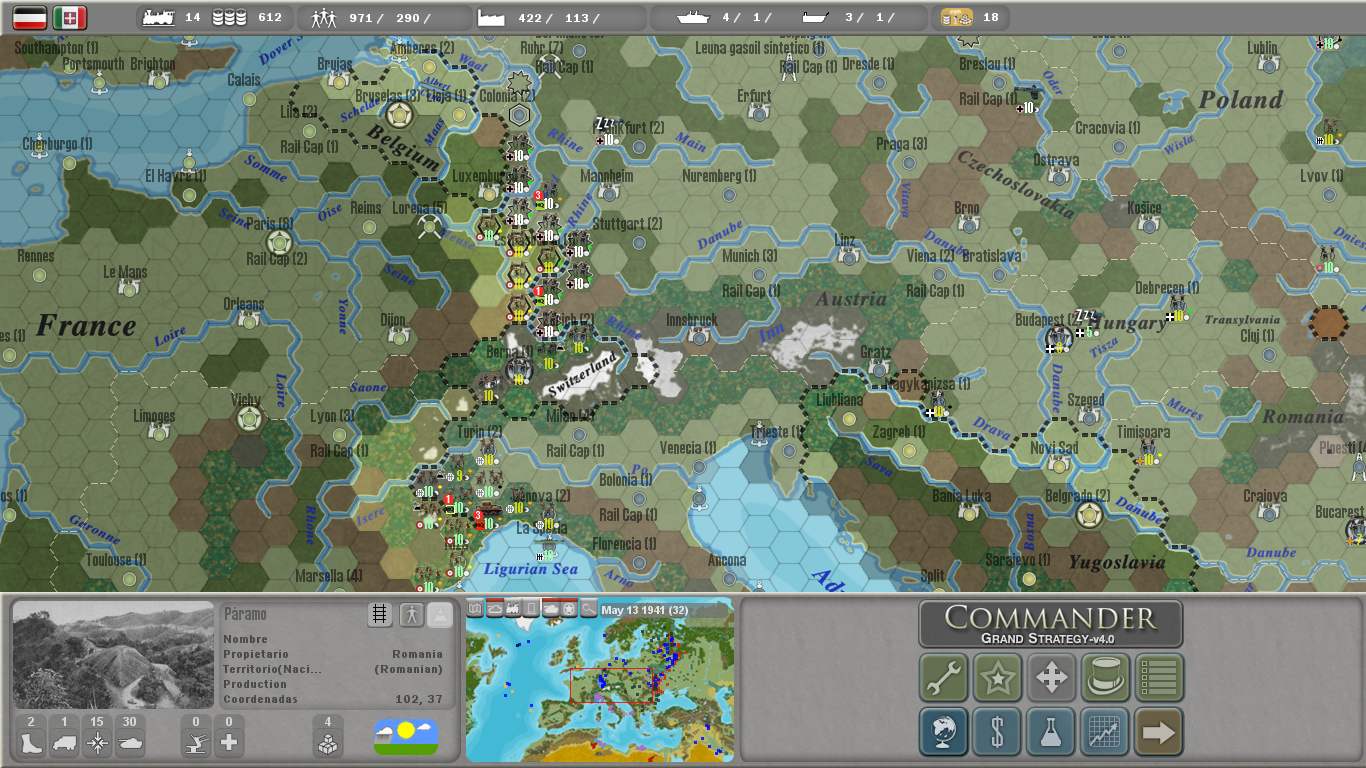Toggle minimap book map mode
The height and width of the screenshot is (768, 1366).
pyautogui.click(x=475, y=608)
